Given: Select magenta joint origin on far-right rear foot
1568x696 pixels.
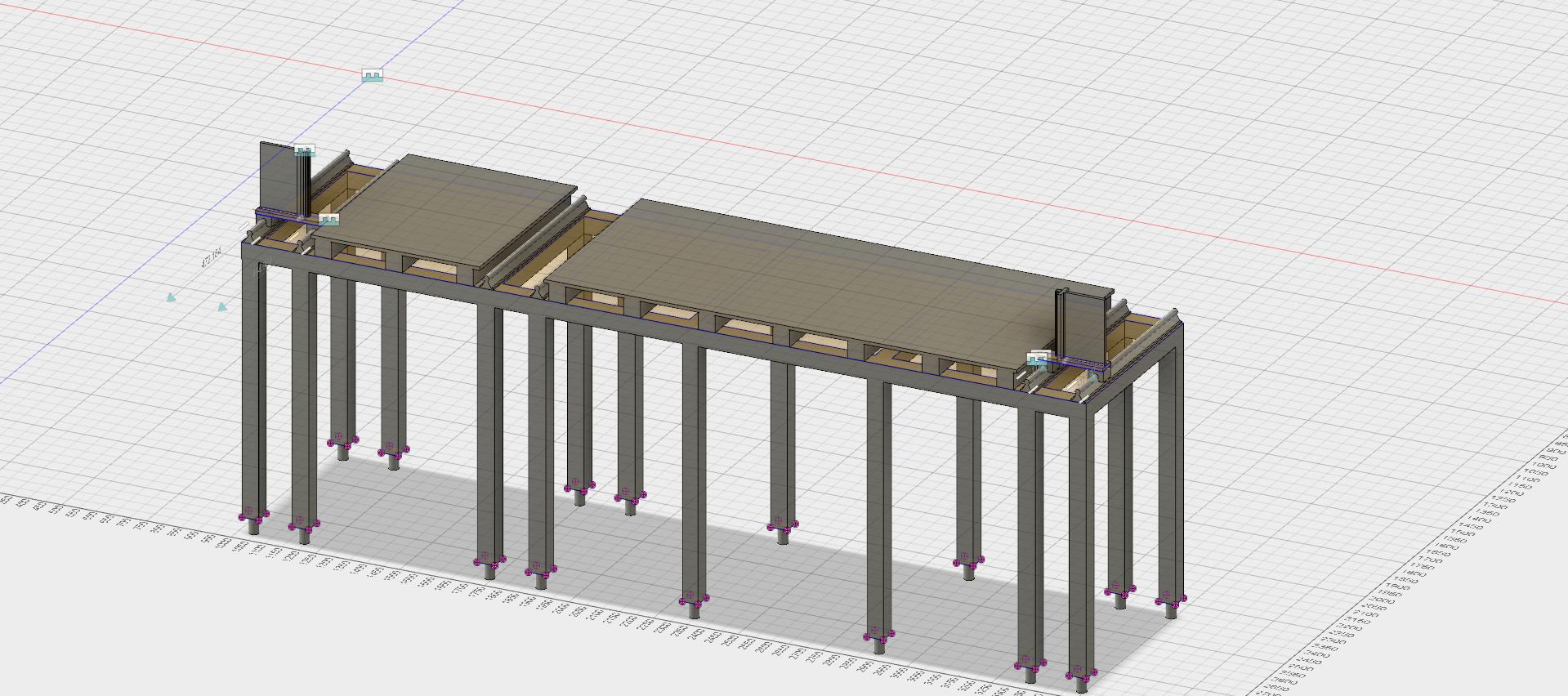Looking at the screenshot, I should tap(1170, 601).
